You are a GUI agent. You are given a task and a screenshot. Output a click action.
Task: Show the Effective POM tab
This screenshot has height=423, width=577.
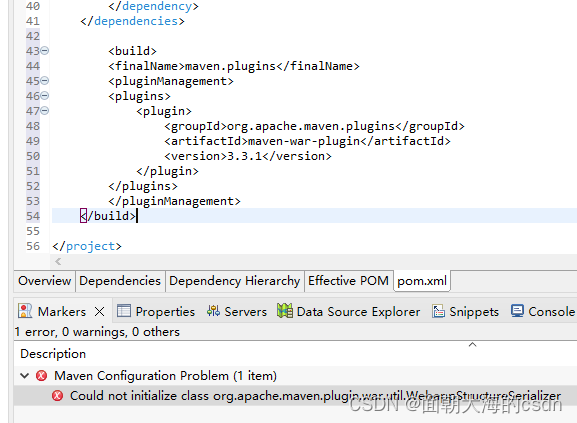348,281
